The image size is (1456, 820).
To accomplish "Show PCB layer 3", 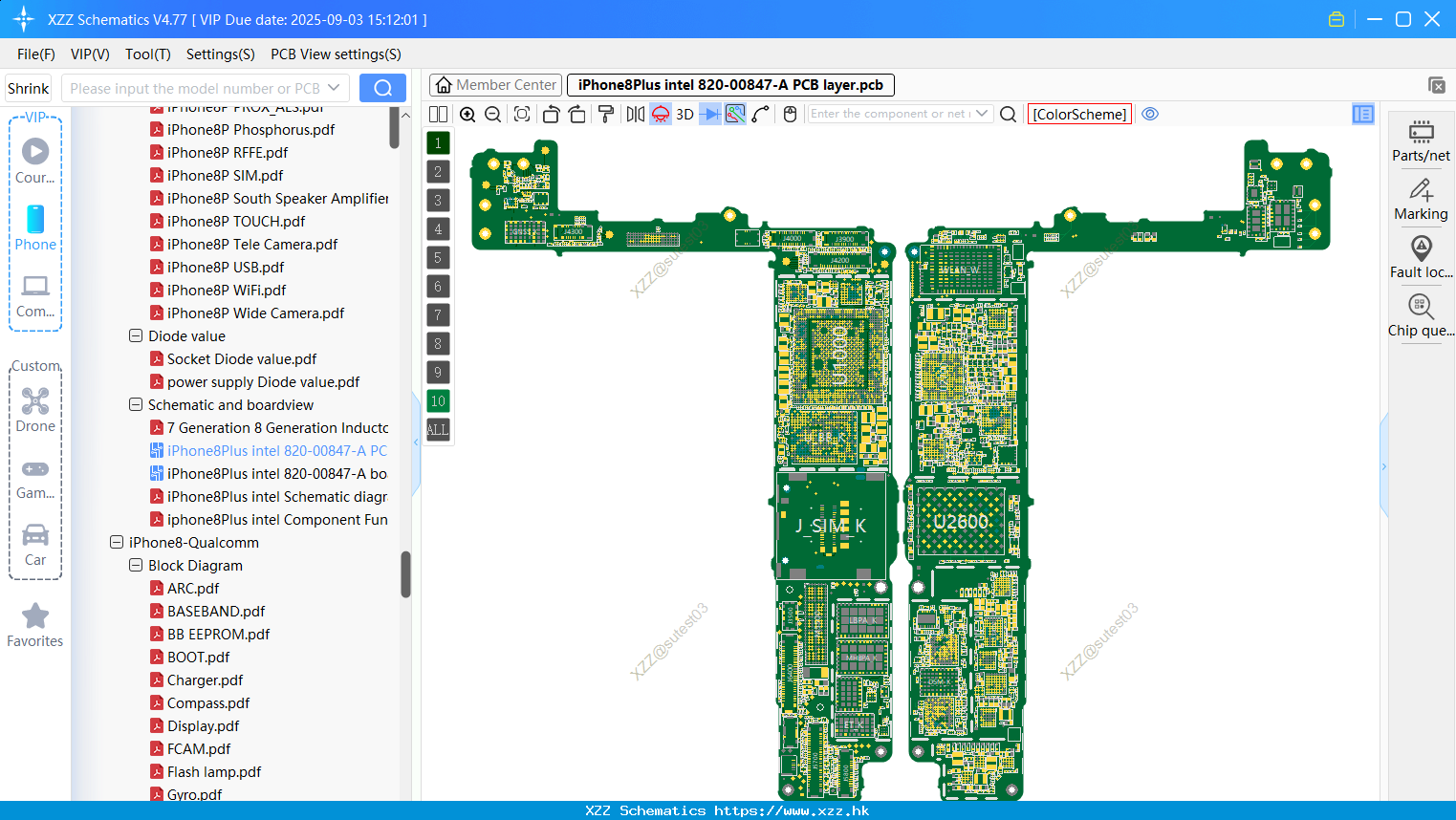I will coord(438,201).
